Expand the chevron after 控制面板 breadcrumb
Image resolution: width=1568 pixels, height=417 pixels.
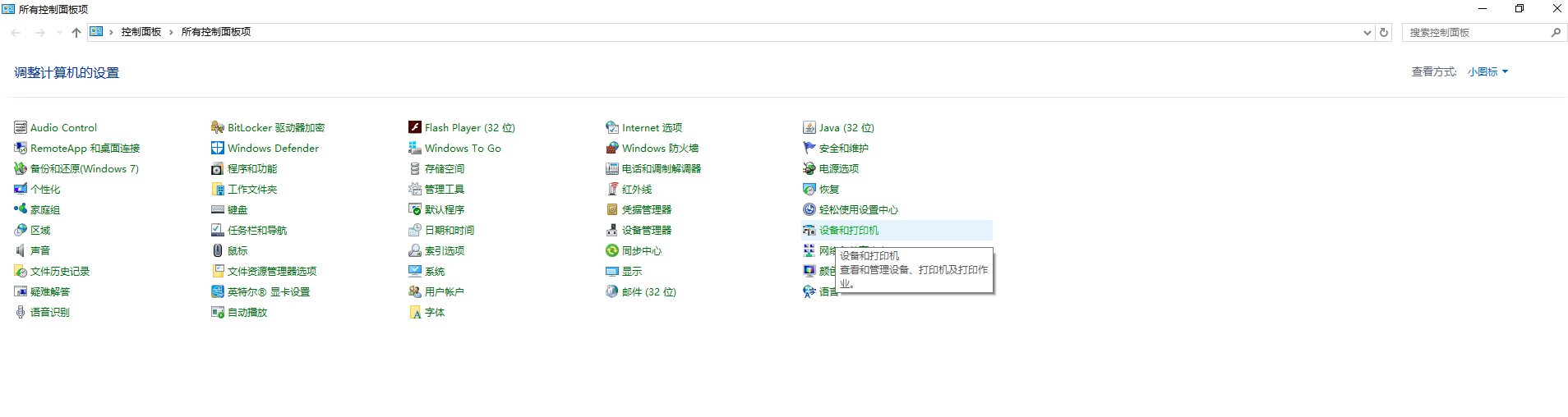pyautogui.click(x=171, y=32)
